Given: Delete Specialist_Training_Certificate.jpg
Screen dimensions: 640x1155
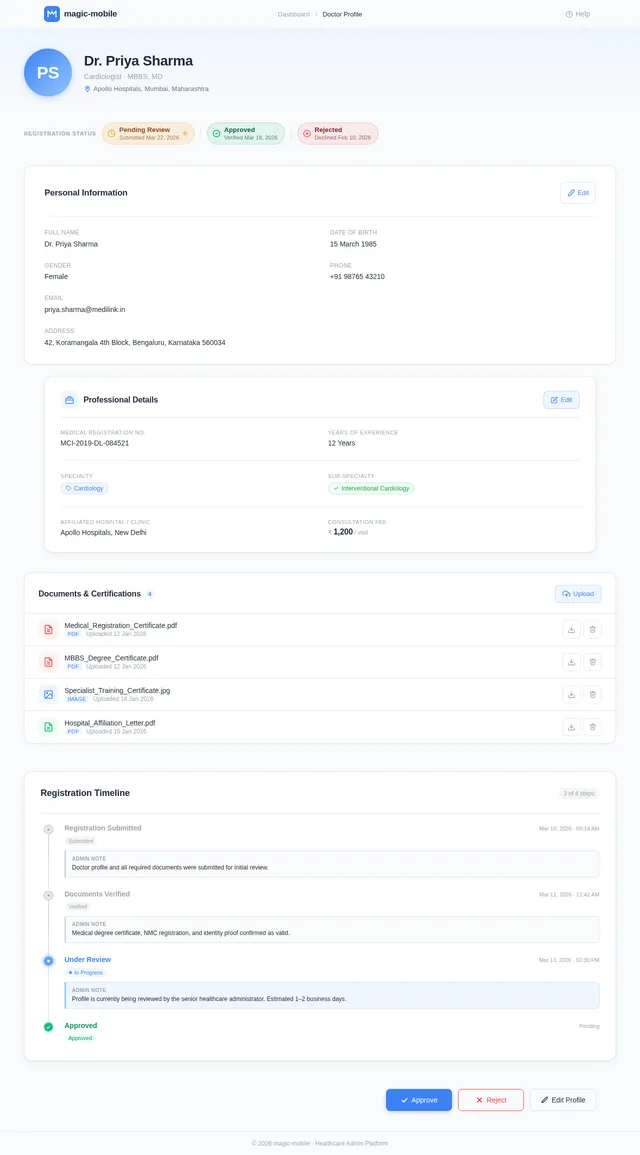Looking at the screenshot, I should click(592, 694).
